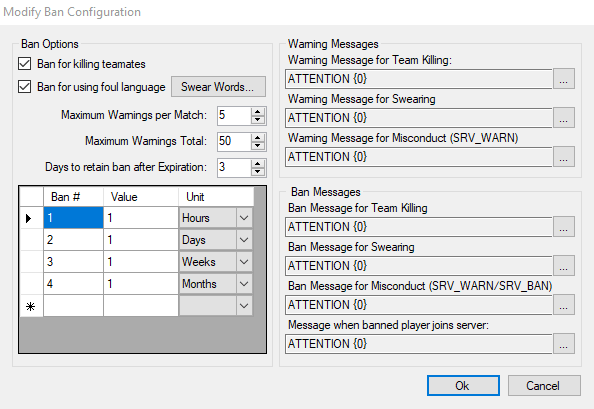Increase Maximum Warnings per Match value
The height and width of the screenshot is (409, 594).
coord(258,112)
